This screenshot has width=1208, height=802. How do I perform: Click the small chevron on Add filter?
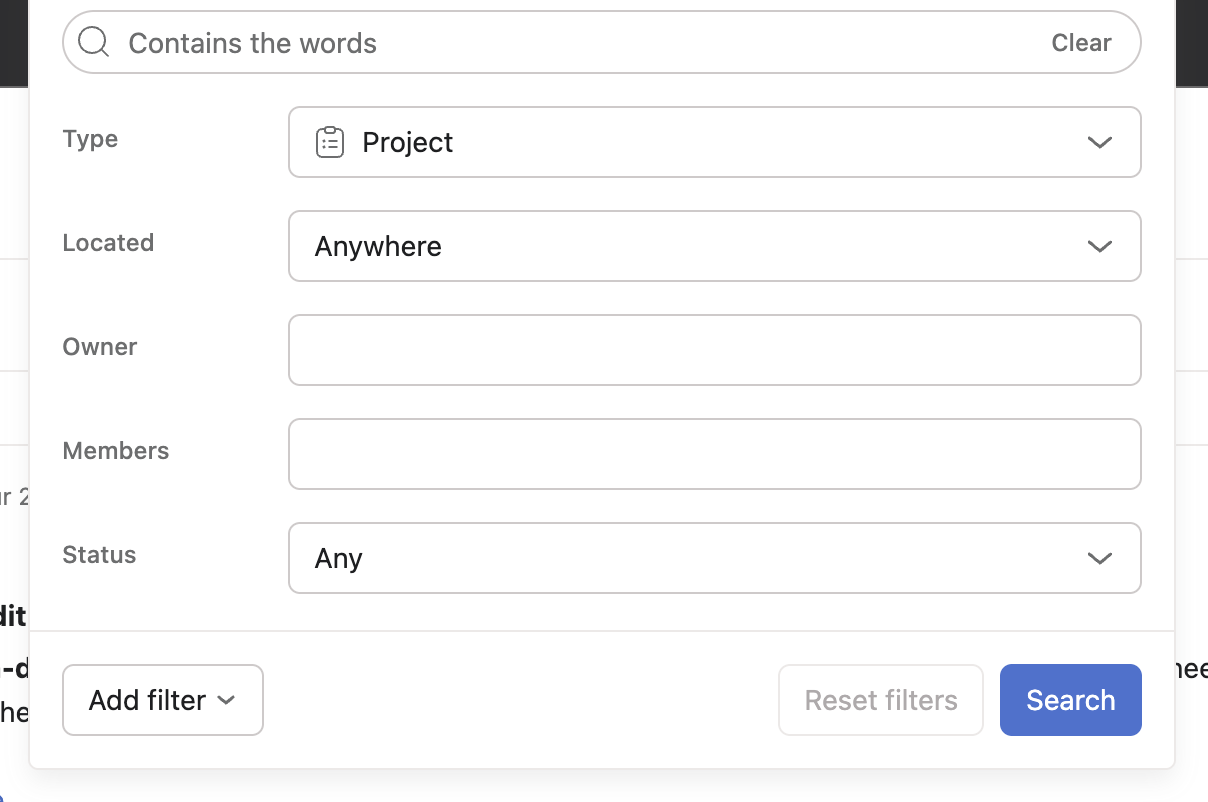[x=227, y=700]
